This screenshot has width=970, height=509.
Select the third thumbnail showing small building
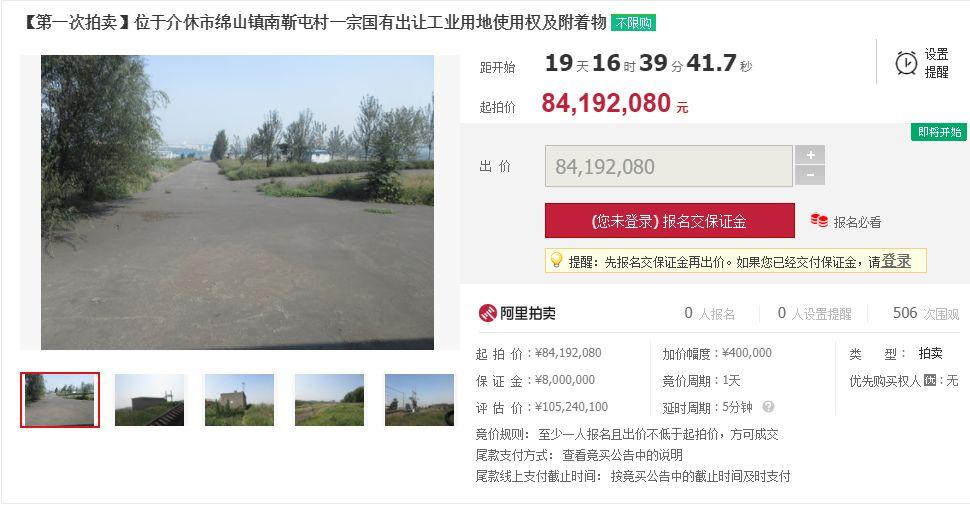point(239,400)
